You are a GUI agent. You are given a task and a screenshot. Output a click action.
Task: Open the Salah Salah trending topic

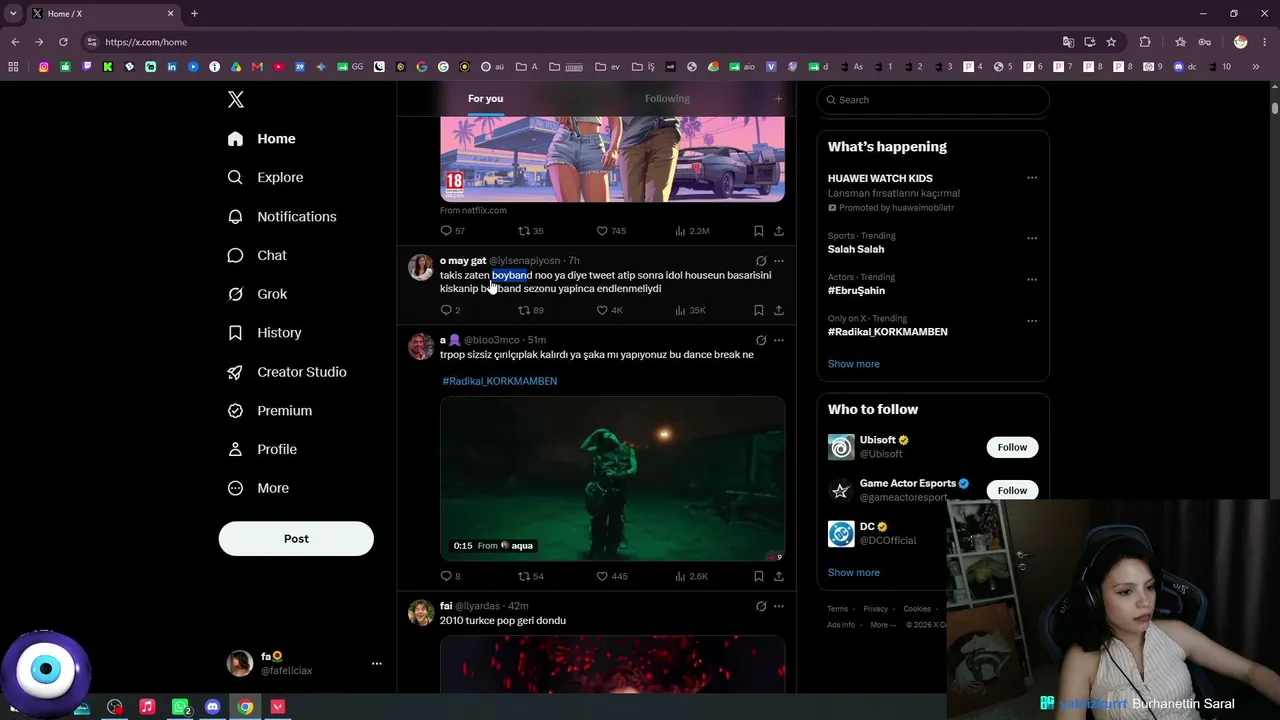click(856, 249)
